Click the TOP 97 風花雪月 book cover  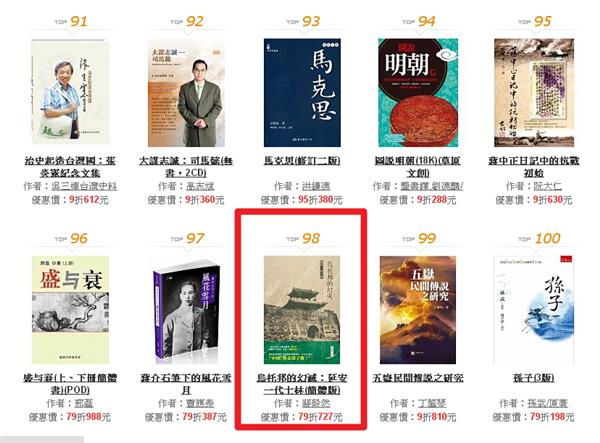[186, 311]
